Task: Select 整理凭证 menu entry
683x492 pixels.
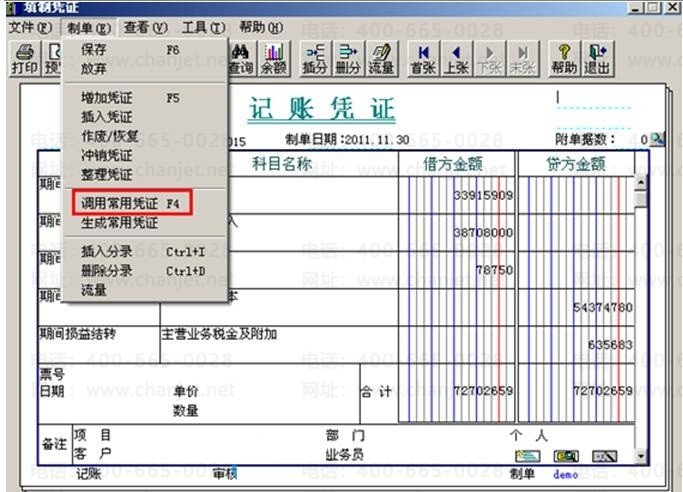Action: tap(145, 175)
